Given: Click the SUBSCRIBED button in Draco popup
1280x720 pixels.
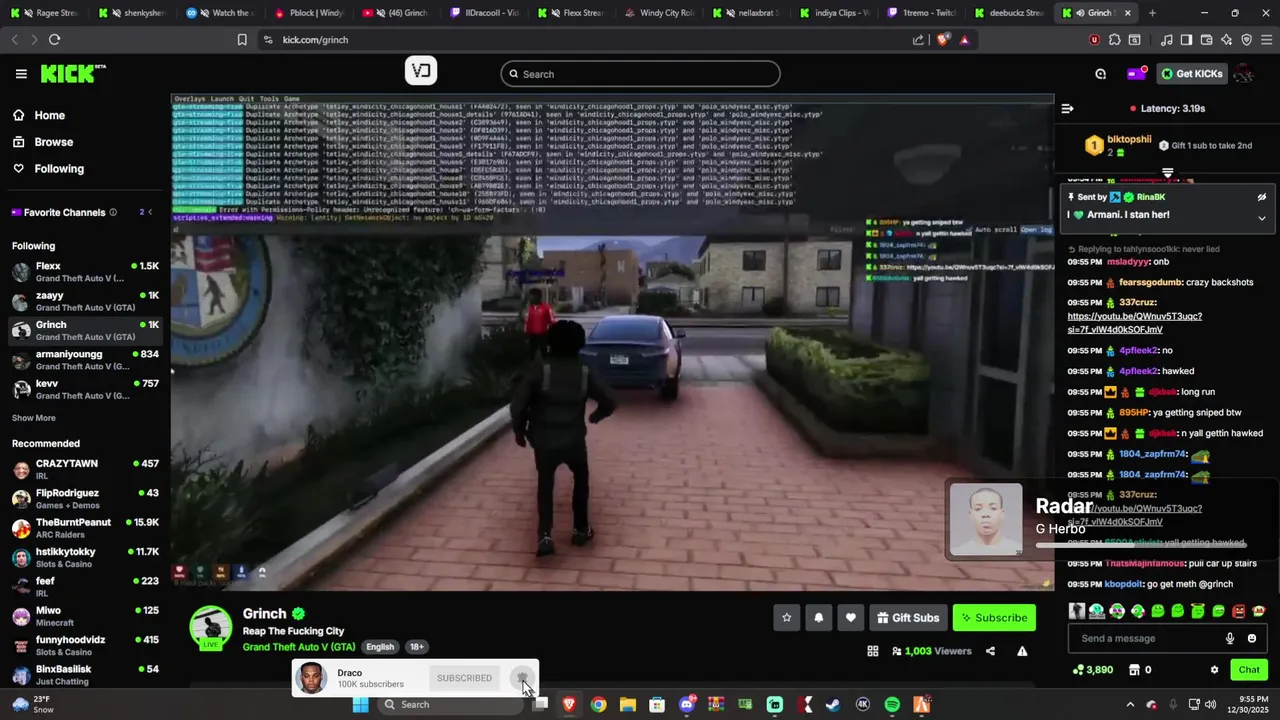Looking at the screenshot, I should click(x=464, y=678).
